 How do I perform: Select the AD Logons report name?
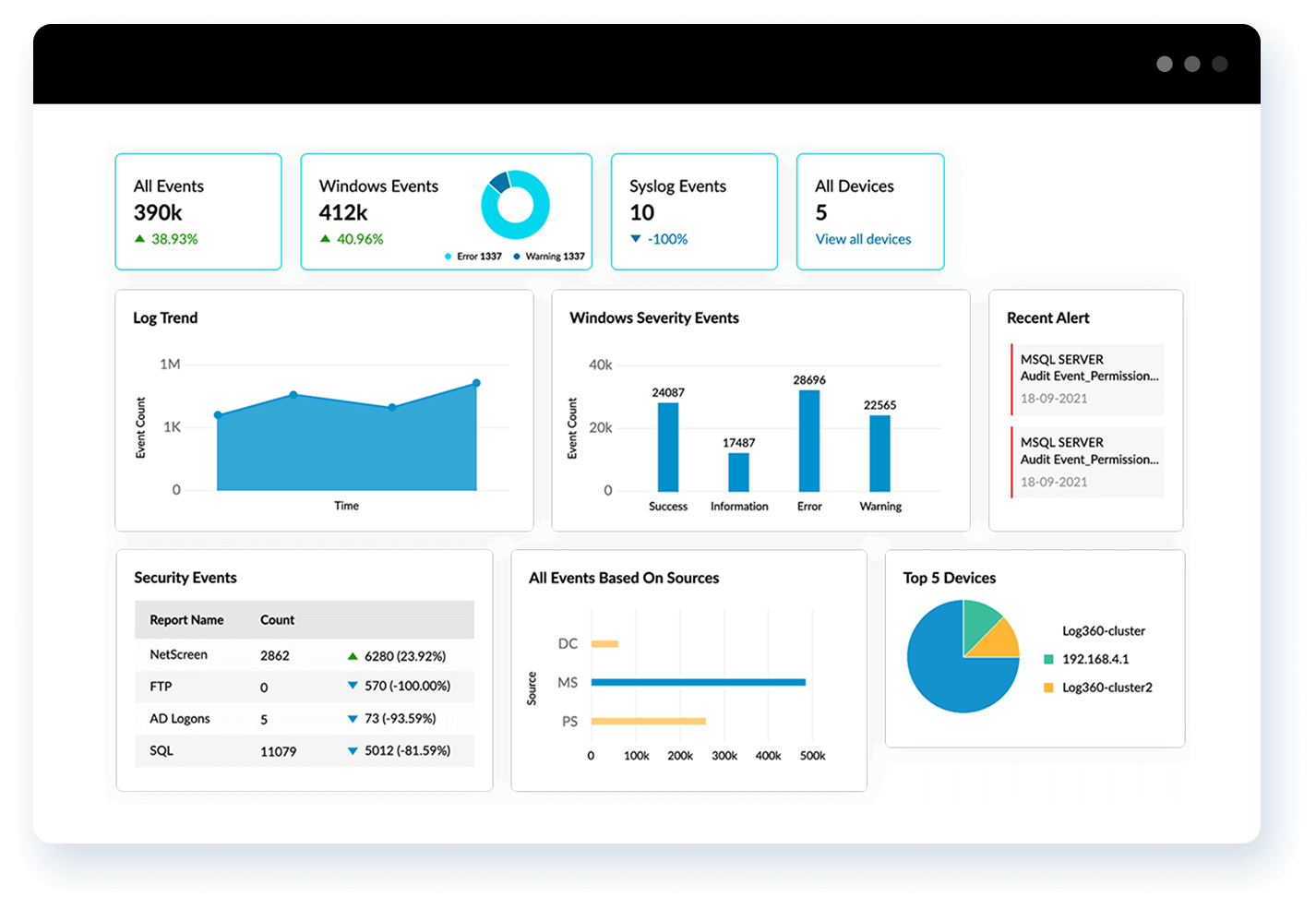coord(180,719)
